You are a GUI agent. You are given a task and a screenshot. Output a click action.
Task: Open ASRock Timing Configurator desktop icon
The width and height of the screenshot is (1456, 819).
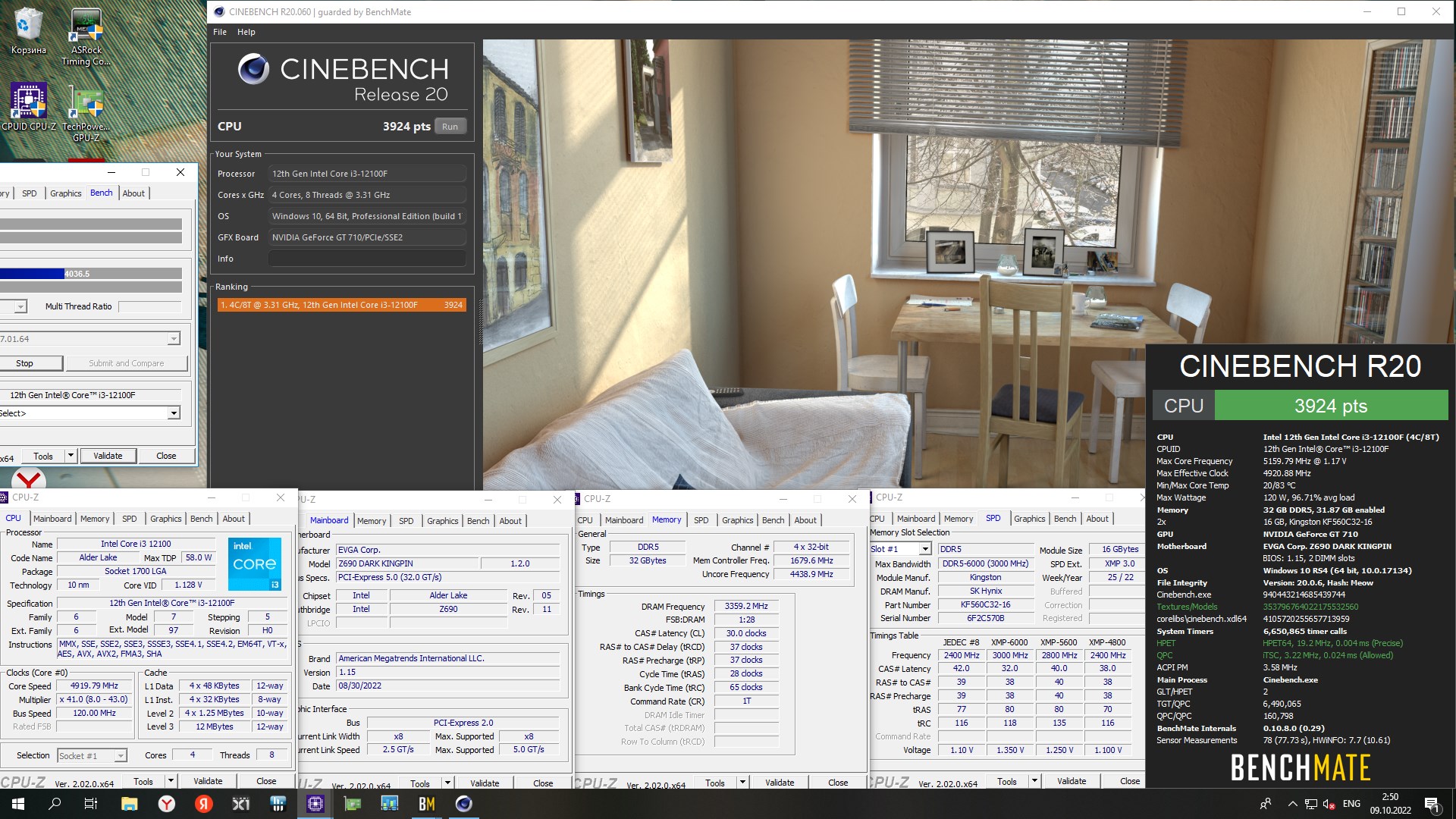click(86, 36)
